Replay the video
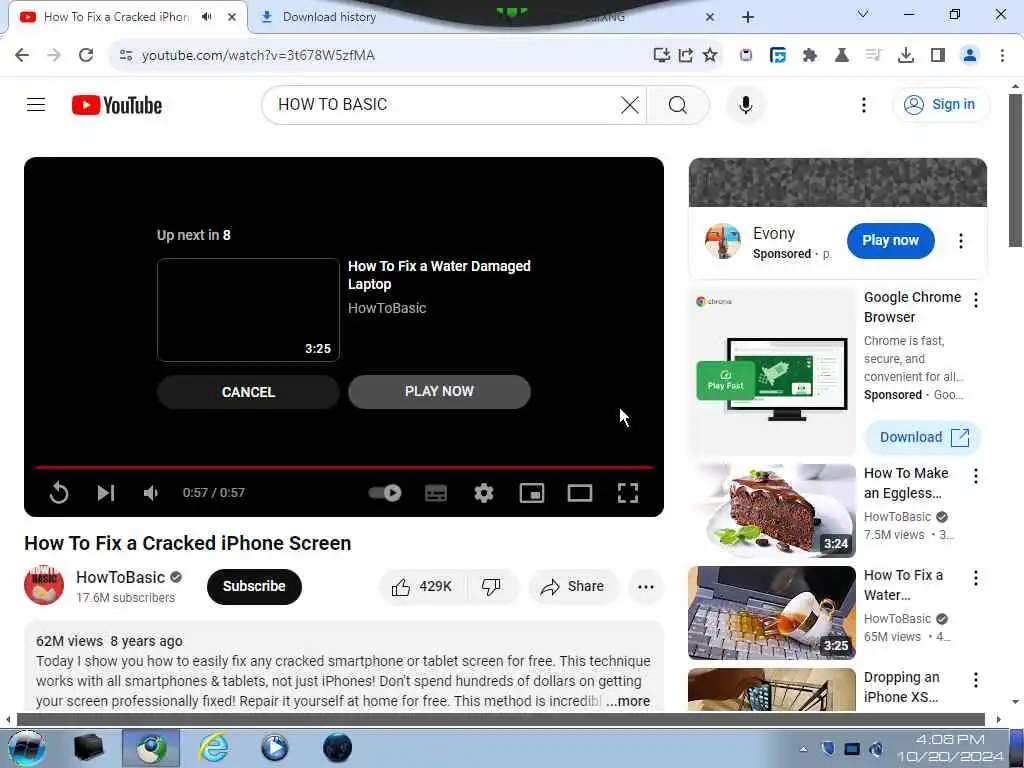Image resolution: width=1024 pixels, height=768 pixels. [59, 492]
